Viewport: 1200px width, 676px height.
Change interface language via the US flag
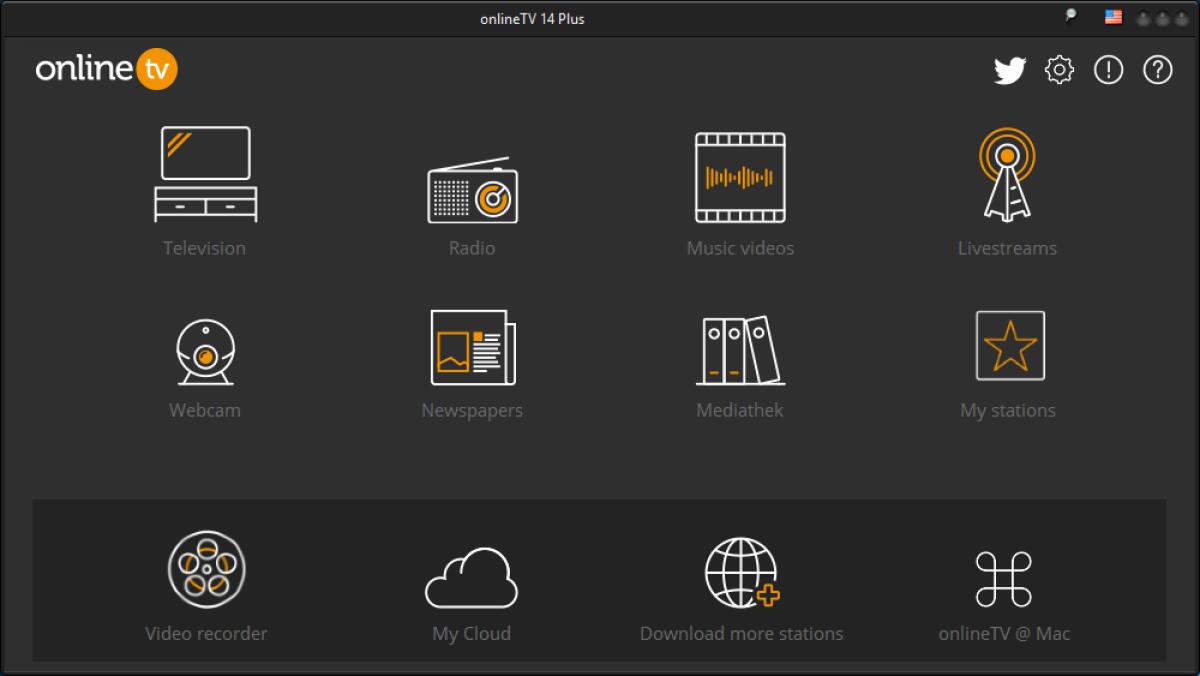coord(1112,17)
